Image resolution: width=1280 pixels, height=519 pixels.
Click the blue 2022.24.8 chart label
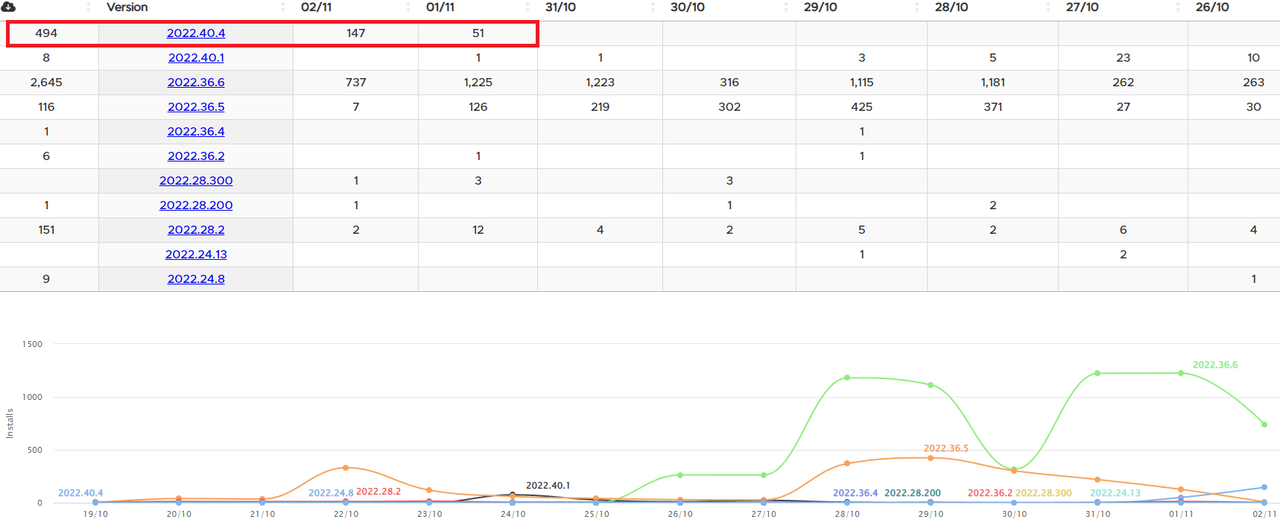(x=331, y=492)
